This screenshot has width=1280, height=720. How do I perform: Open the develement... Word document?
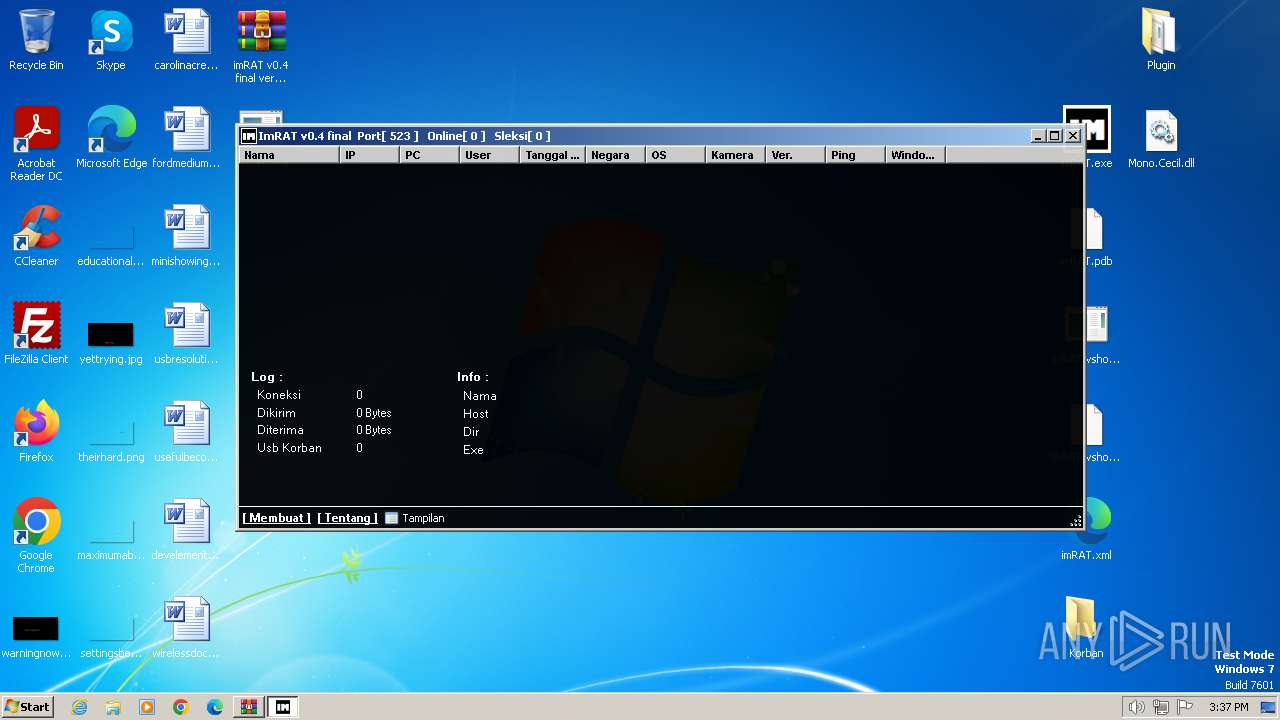tap(186, 530)
